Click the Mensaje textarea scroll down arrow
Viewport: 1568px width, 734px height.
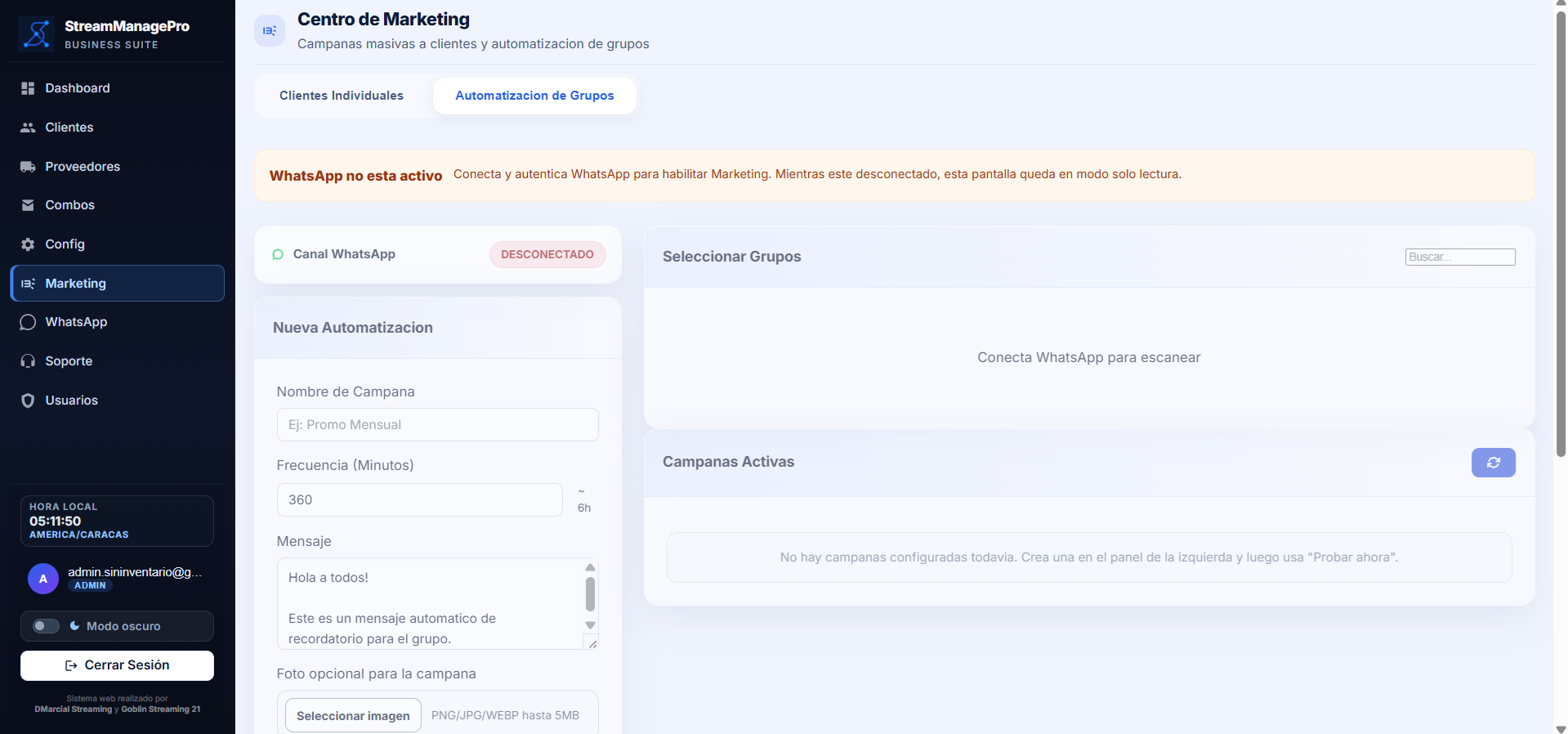pos(590,625)
